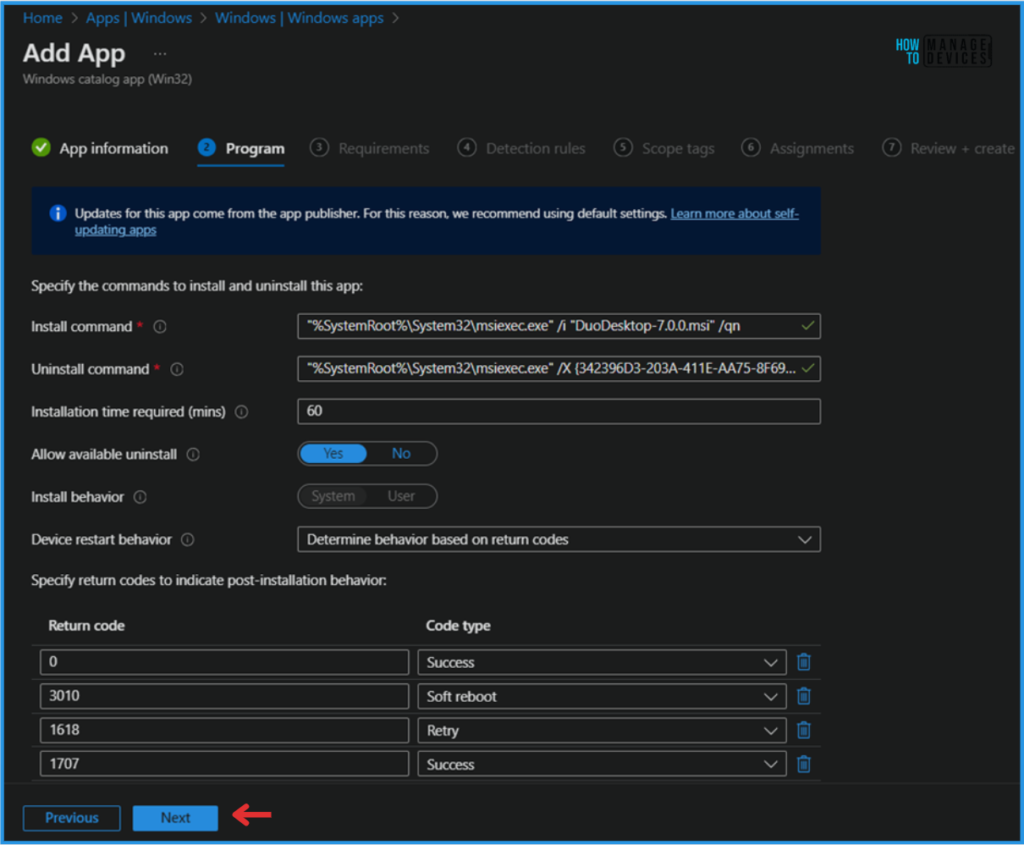
Task: Click into the Uninstall command field
Action: click(x=559, y=369)
